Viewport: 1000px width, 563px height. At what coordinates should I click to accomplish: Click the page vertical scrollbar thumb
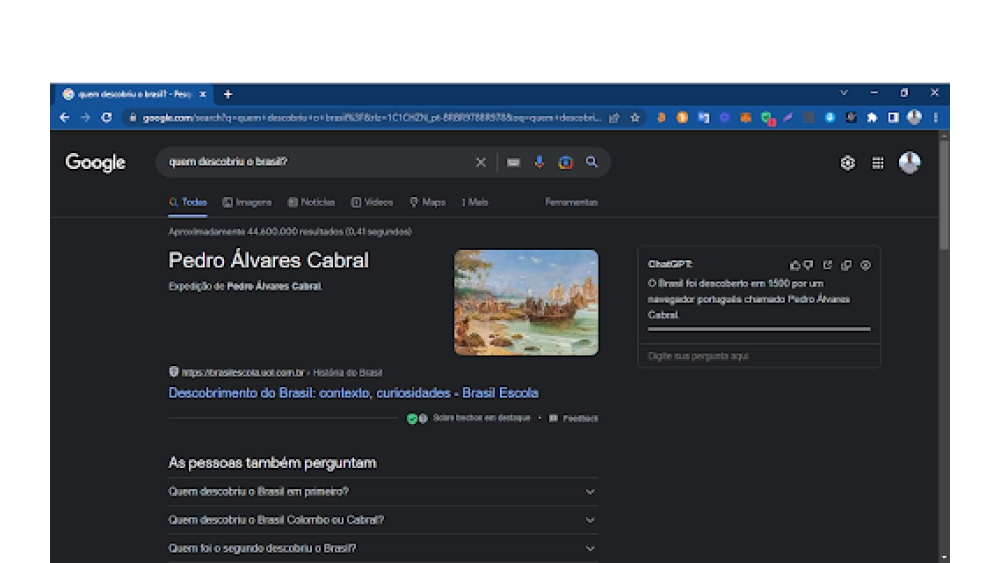944,194
